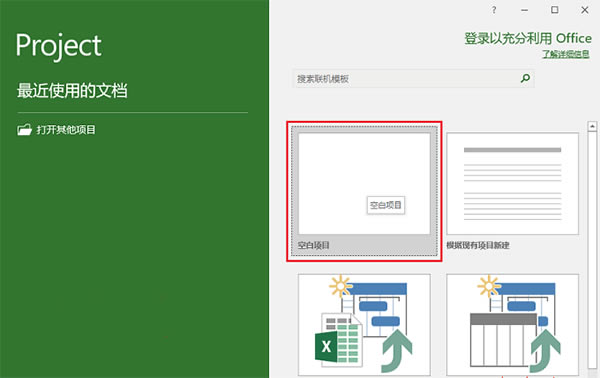
Task: Click 登录以充分利用 Office sign-in text
Action: (x=528, y=38)
